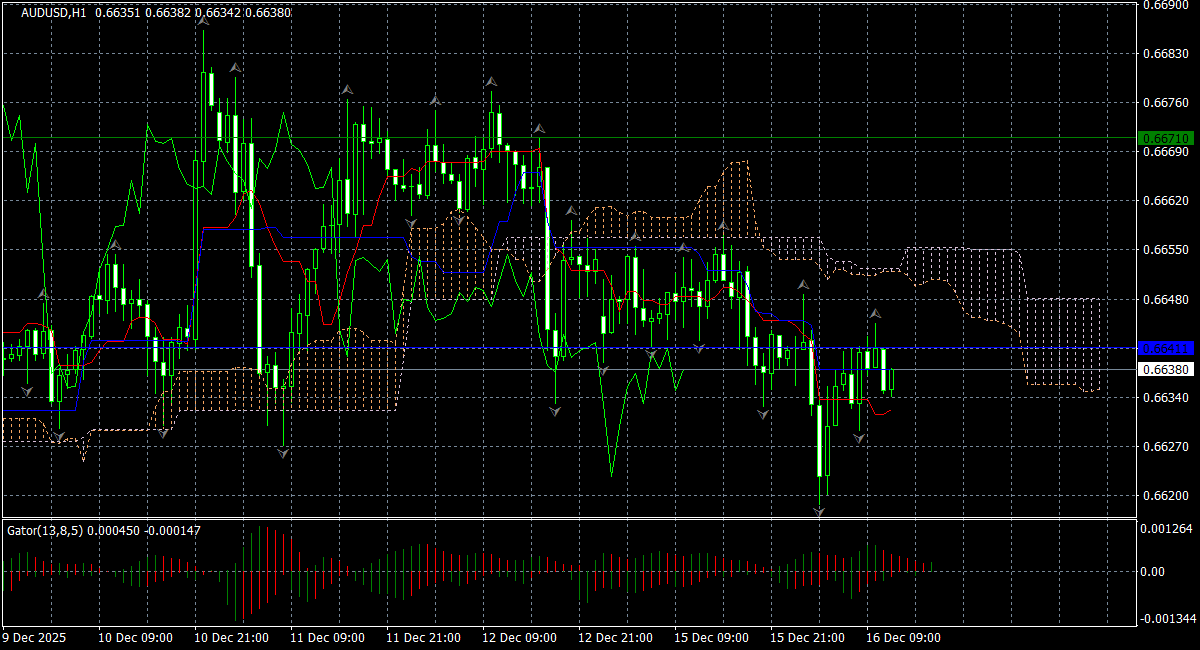Click the blue 0.66411 price tag
The width and height of the screenshot is (1200, 650).
pos(1166,348)
